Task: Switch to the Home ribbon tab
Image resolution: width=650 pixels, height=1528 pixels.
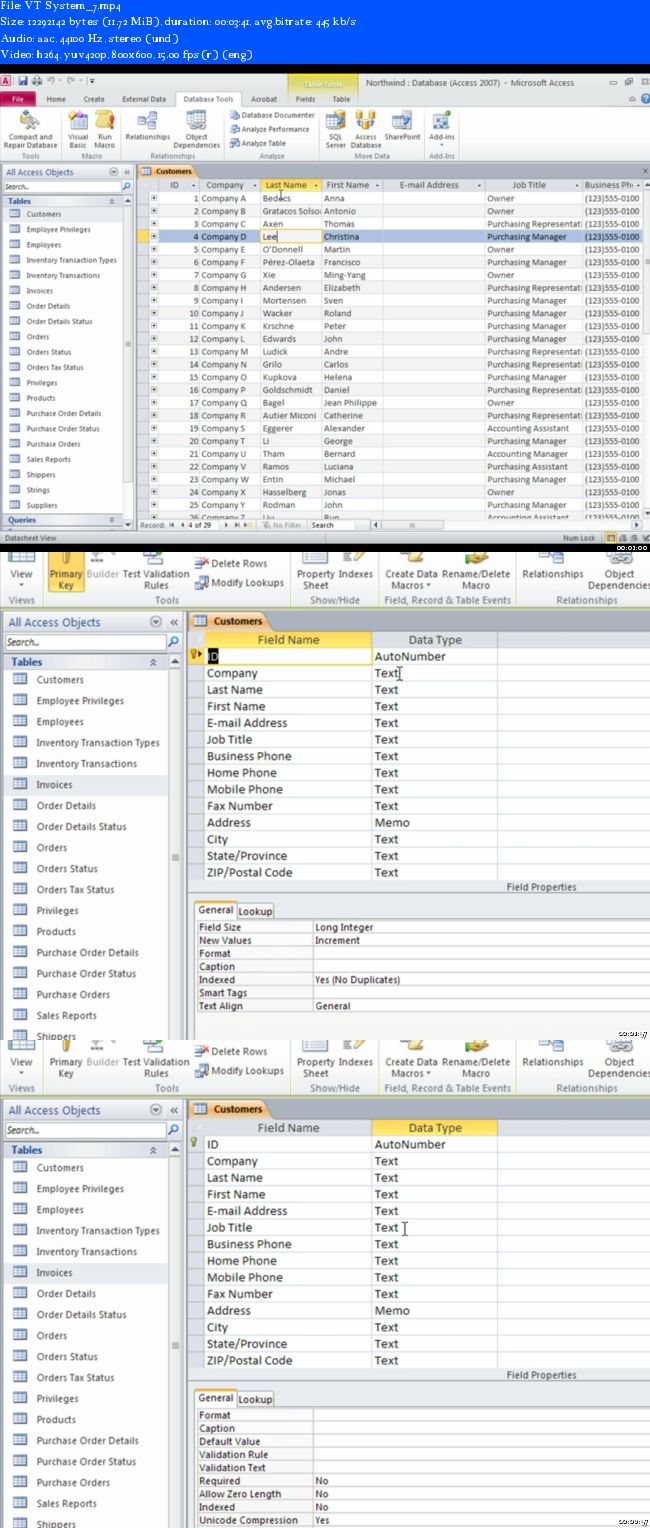Action: [x=57, y=99]
